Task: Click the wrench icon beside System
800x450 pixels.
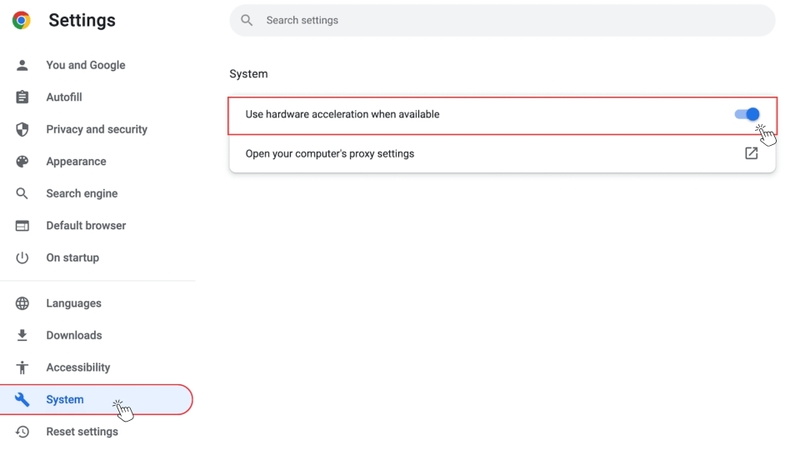Action: click(22, 399)
